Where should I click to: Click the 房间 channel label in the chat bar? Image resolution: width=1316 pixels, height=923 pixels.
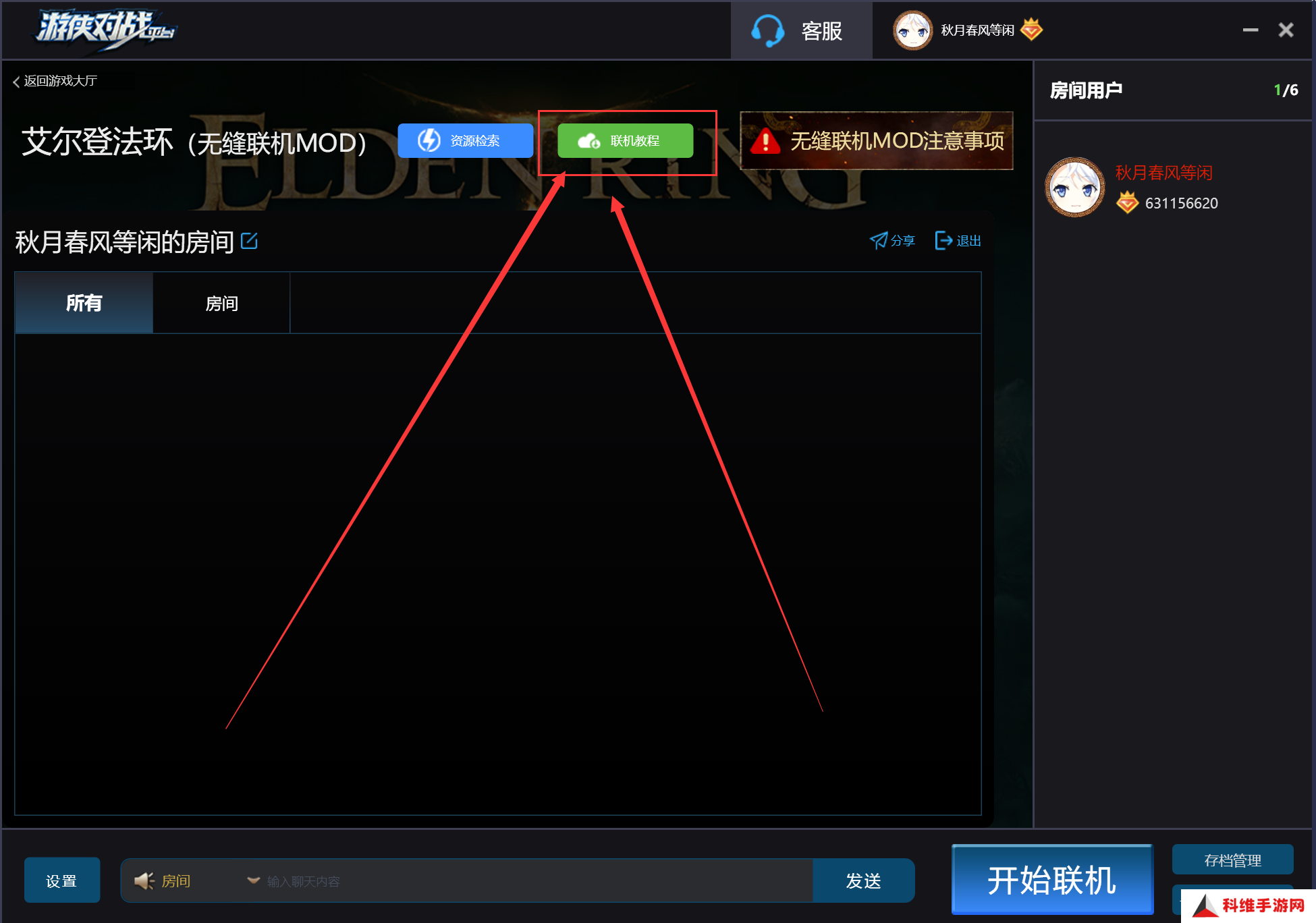click(x=176, y=881)
